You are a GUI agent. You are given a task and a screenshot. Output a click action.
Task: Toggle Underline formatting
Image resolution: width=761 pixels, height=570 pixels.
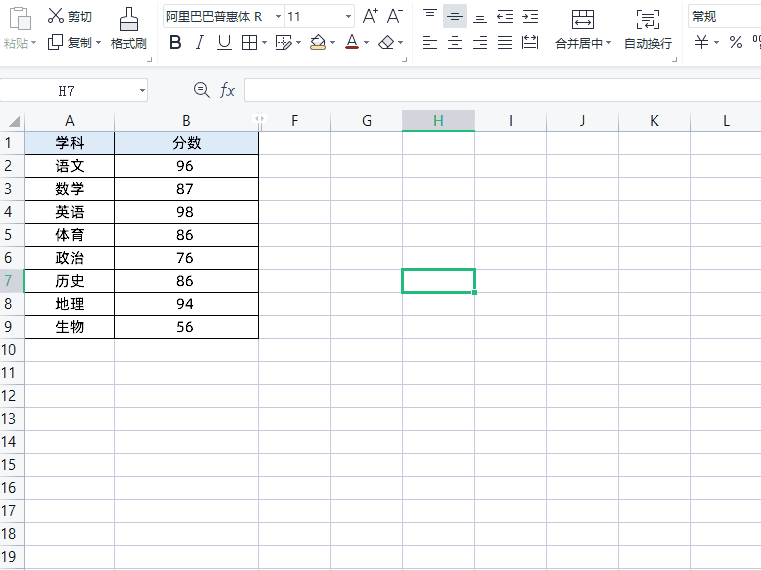pos(224,43)
